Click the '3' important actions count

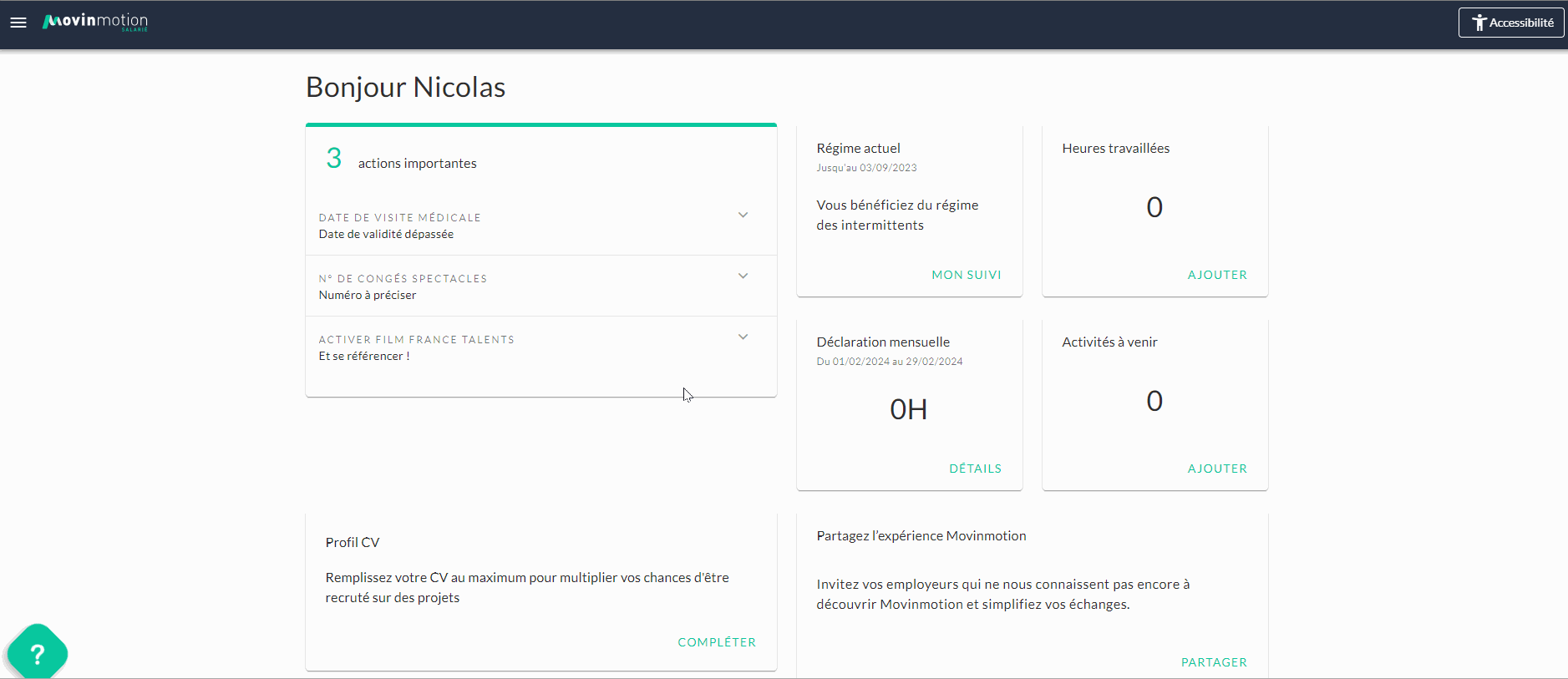334,158
